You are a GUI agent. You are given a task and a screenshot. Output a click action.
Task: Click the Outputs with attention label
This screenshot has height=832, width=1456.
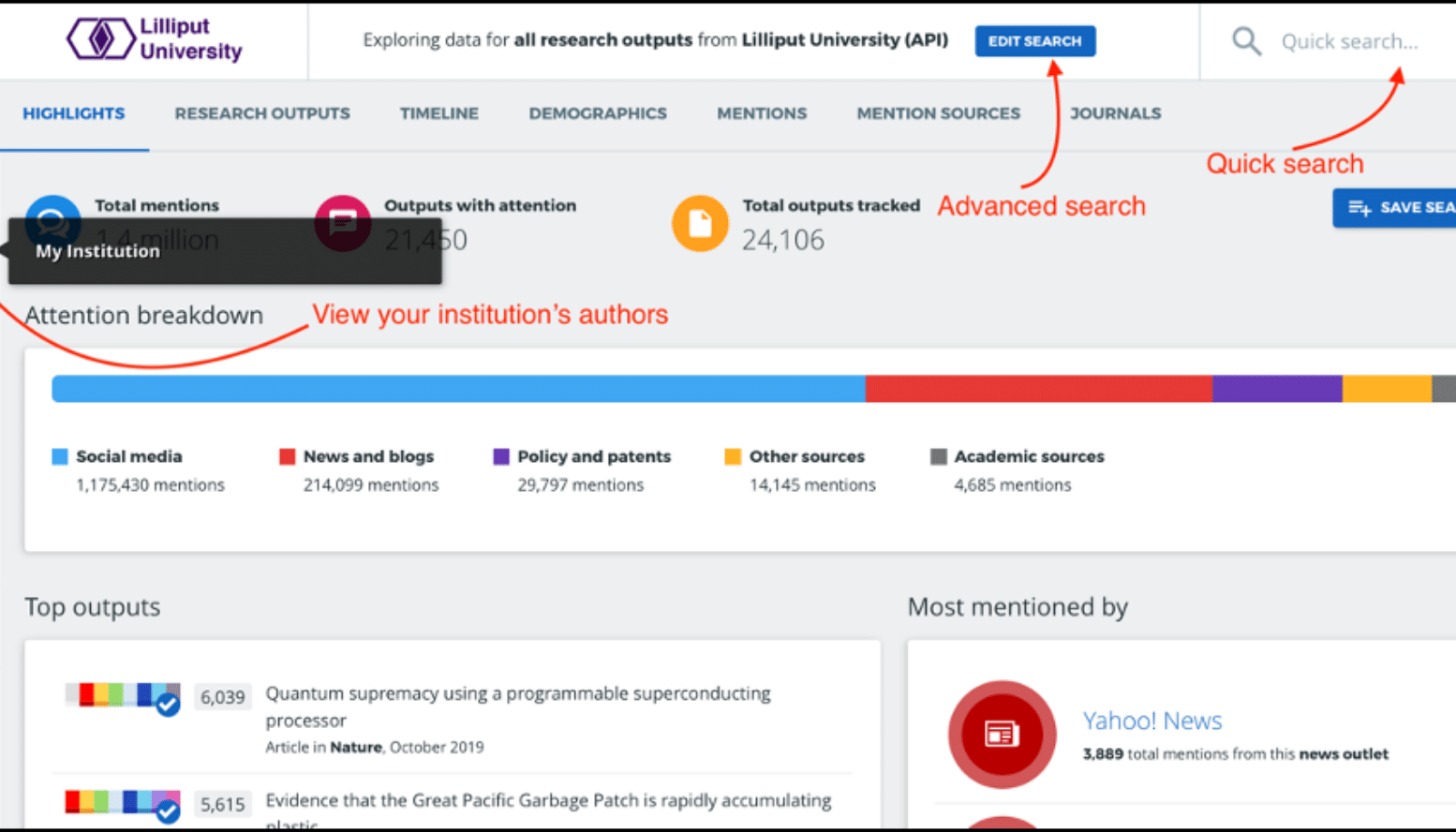(480, 205)
